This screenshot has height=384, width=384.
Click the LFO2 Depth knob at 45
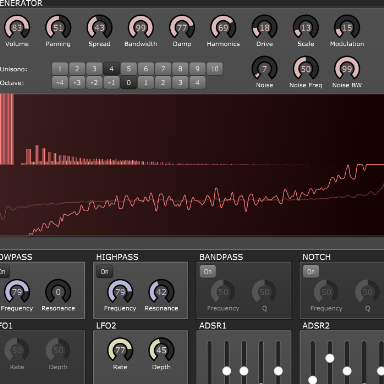pos(161,350)
